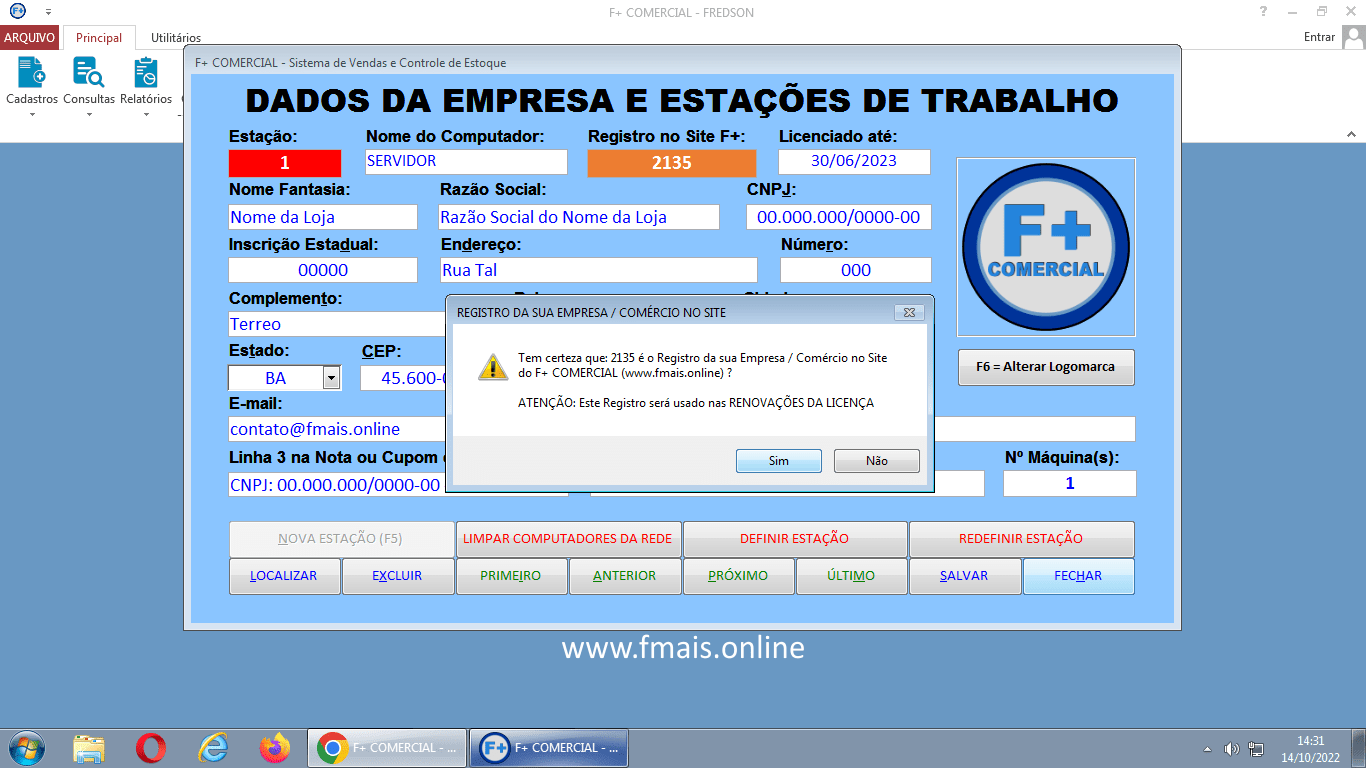The image size is (1366, 768).
Task: Click the Número field 000
Action: 856,270
